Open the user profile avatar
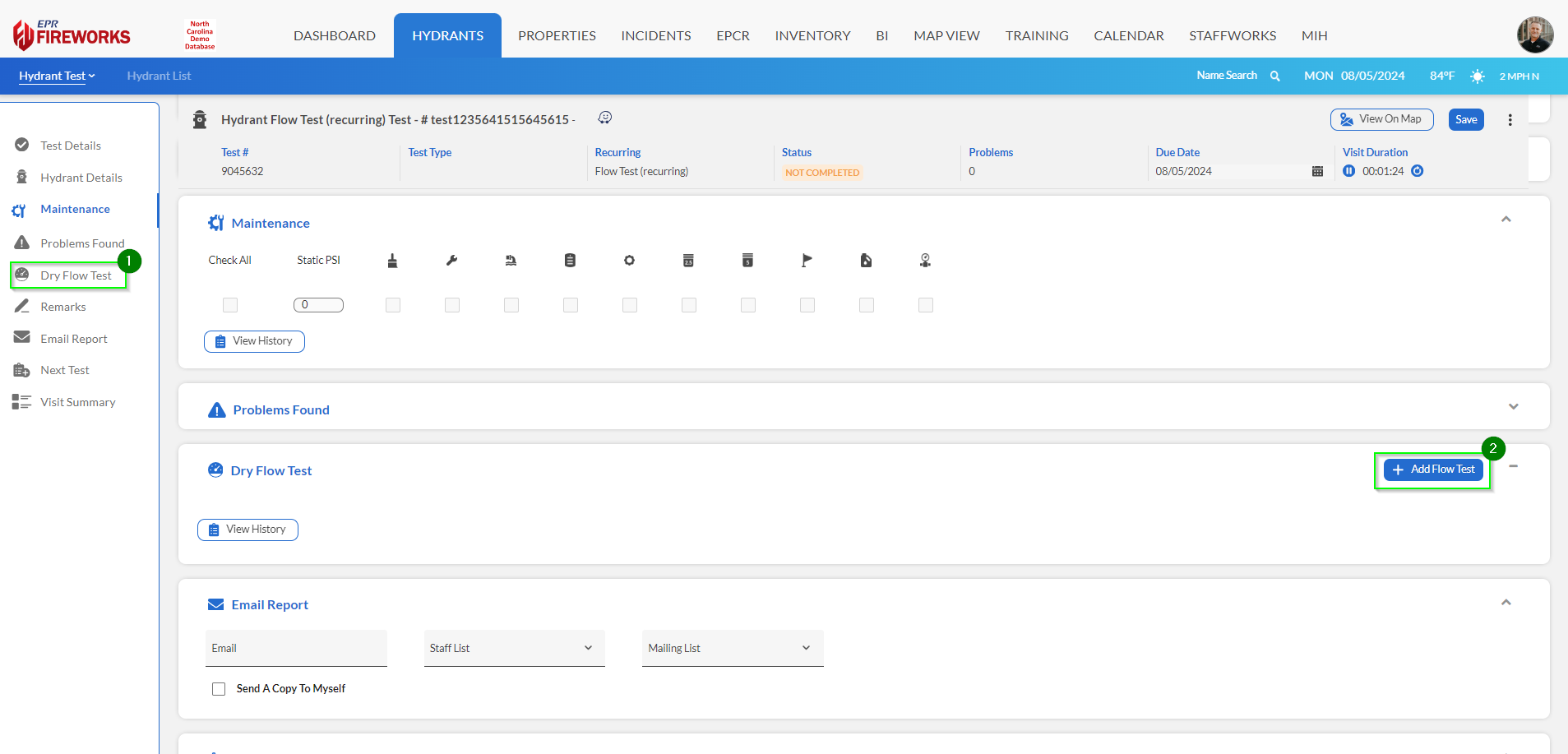Image resolution: width=1568 pixels, height=754 pixels. 1534,35
